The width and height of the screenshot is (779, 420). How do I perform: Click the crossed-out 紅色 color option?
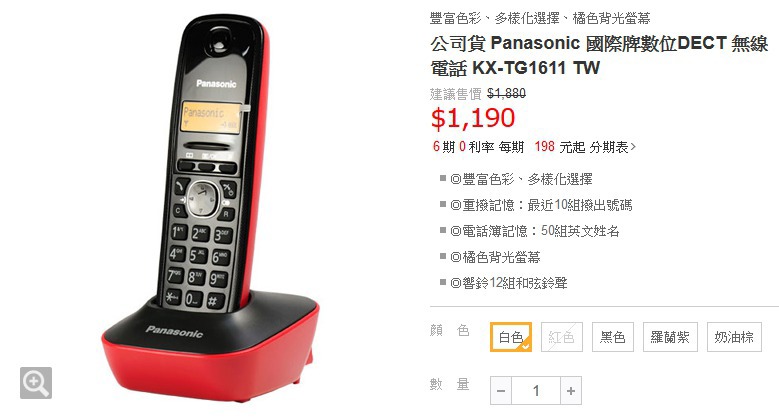click(561, 337)
